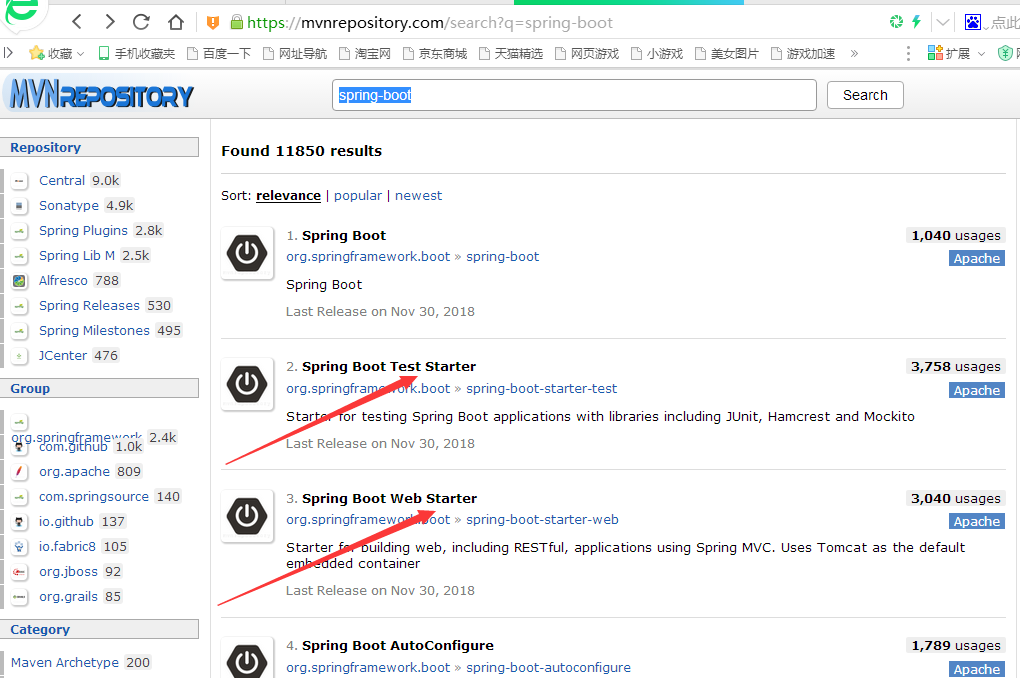Open the 网页游戏 bookmark

pos(587,53)
